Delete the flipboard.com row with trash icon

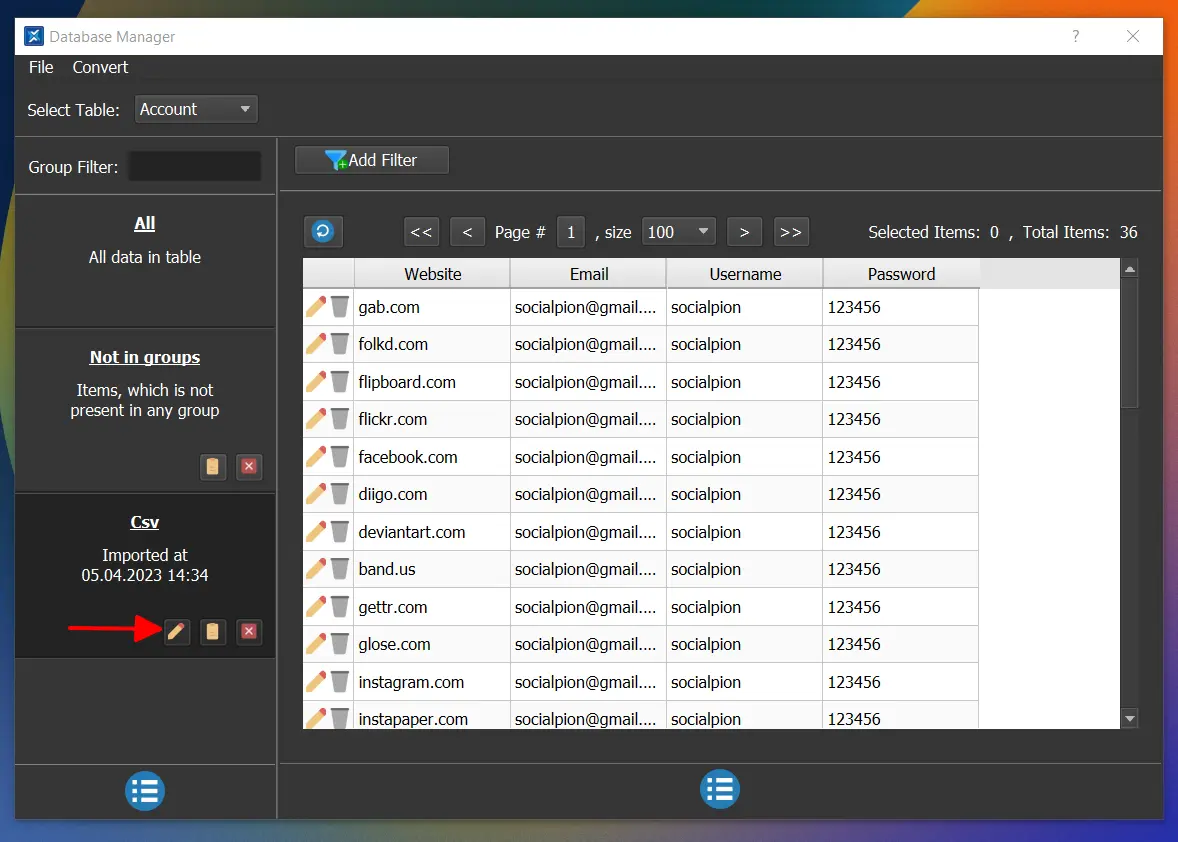pyautogui.click(x=340, y=382)
